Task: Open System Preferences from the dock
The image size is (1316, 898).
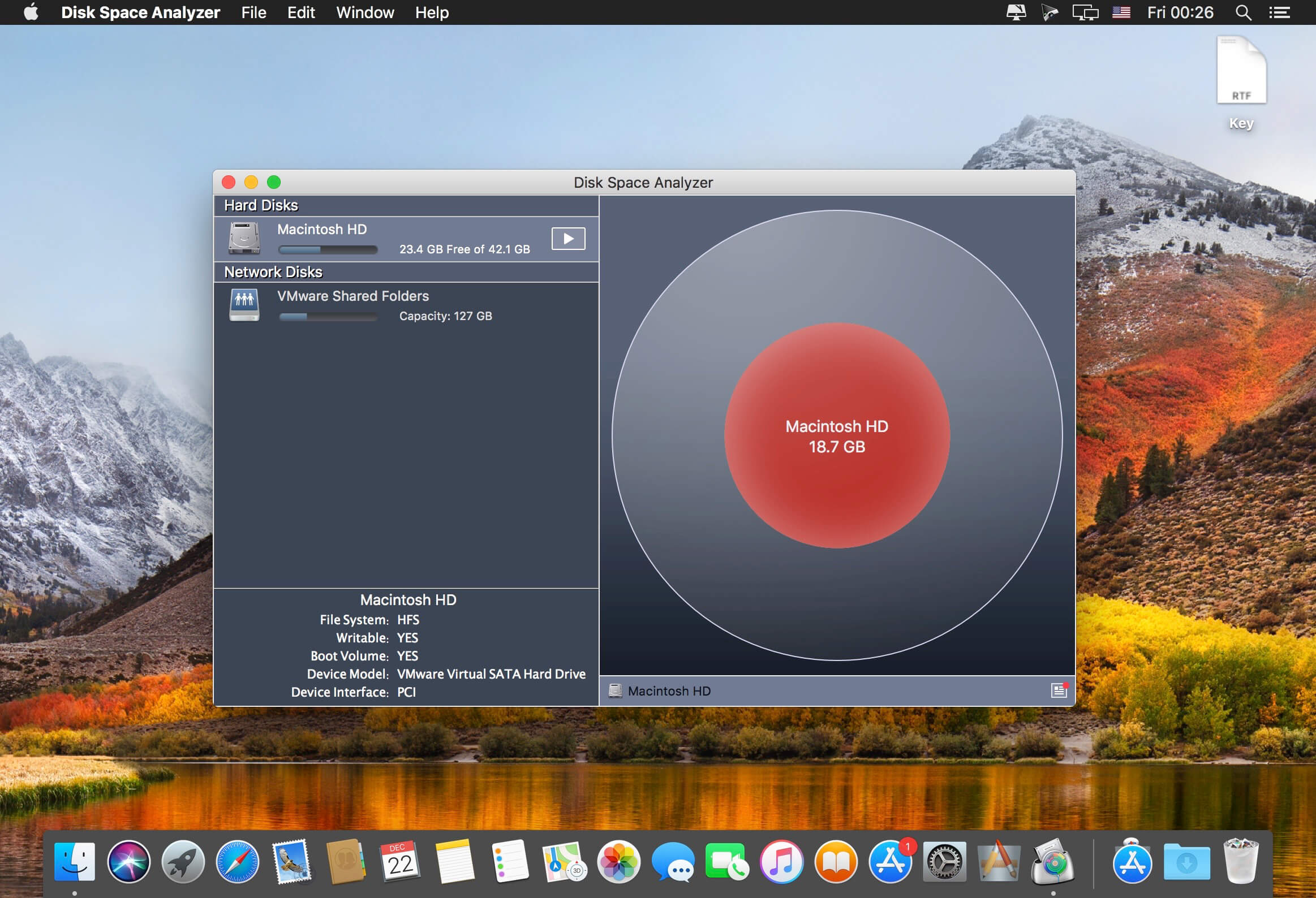Action: pos(944,861)
